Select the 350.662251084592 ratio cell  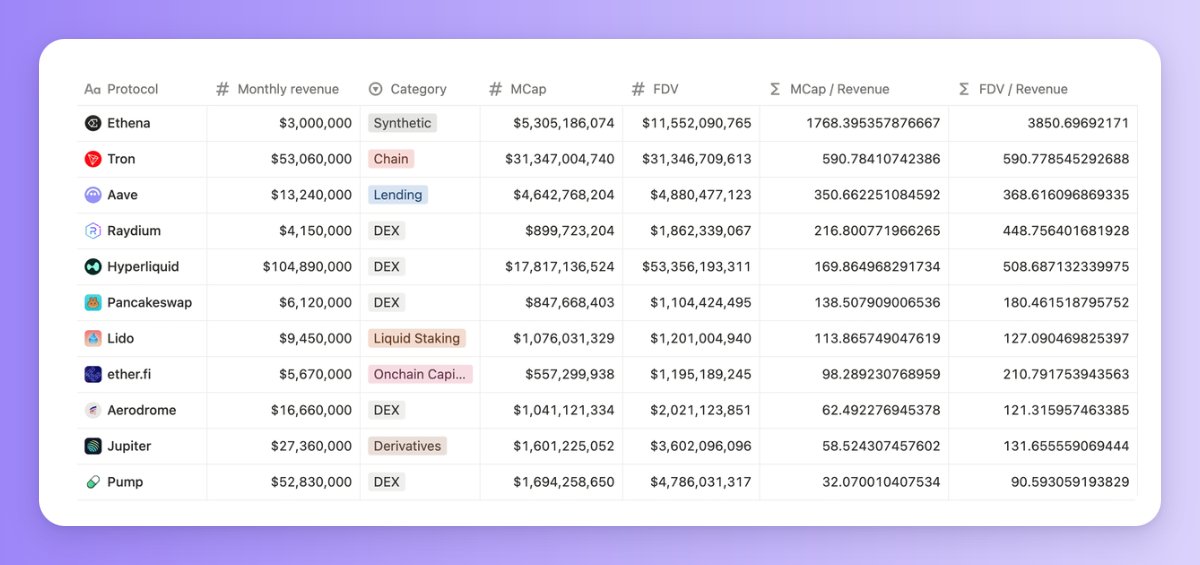(854, 195)
